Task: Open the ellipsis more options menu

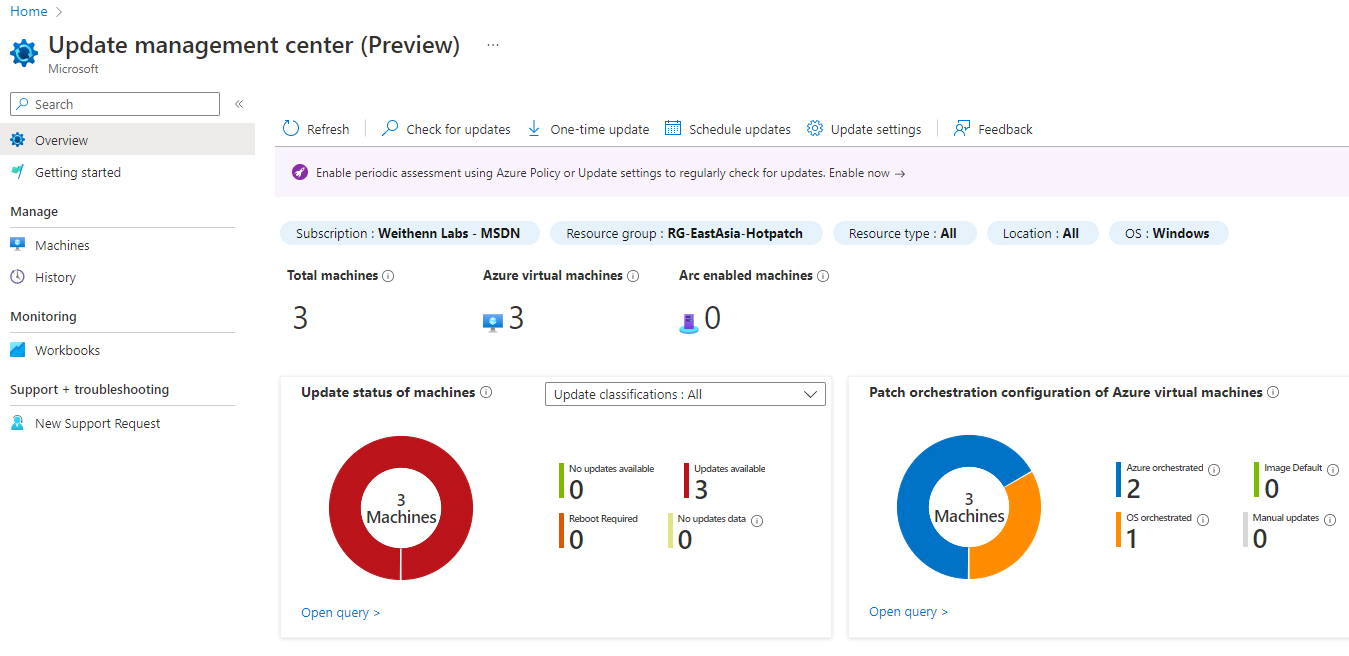Action: click(x=492, y=45)
